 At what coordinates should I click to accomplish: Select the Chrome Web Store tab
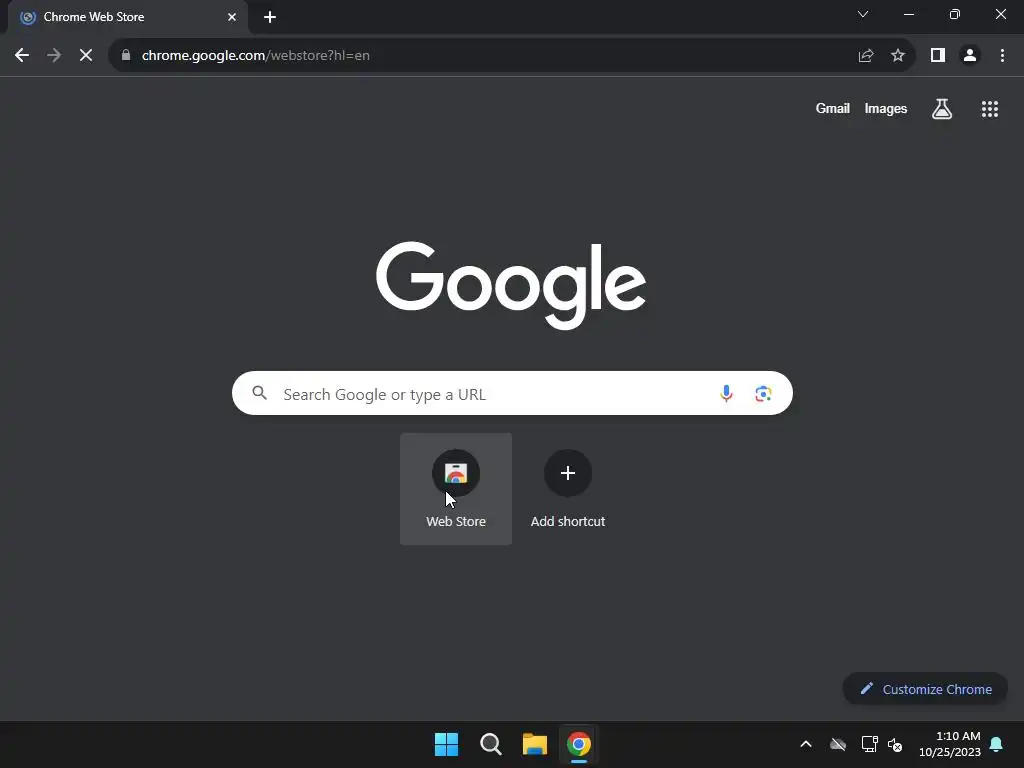[127, 17]
